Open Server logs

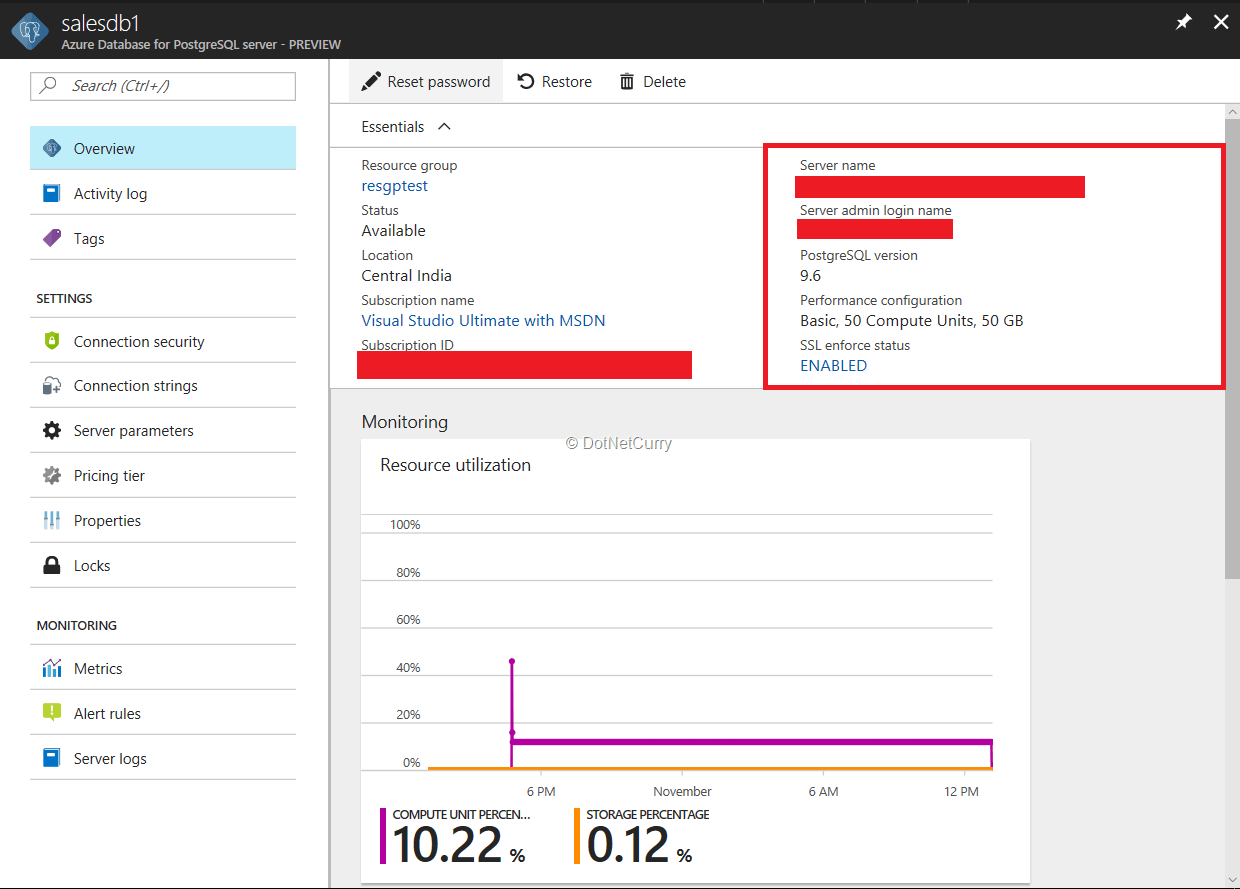pos(163,758)
